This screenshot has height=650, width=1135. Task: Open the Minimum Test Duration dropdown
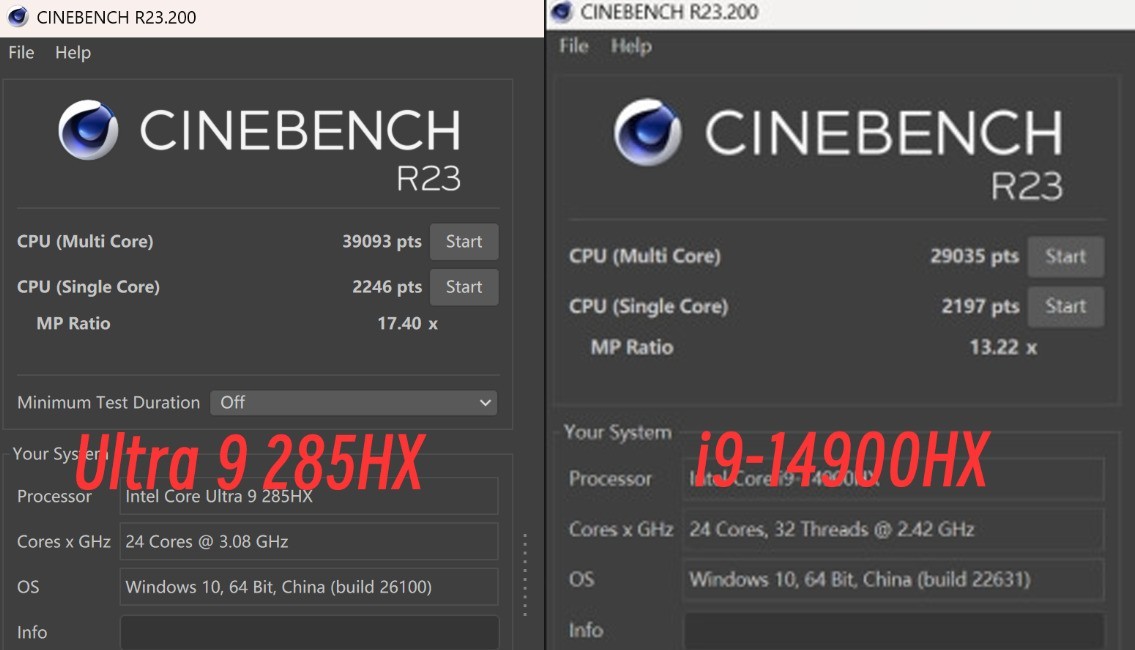click(x=352, y=402)
